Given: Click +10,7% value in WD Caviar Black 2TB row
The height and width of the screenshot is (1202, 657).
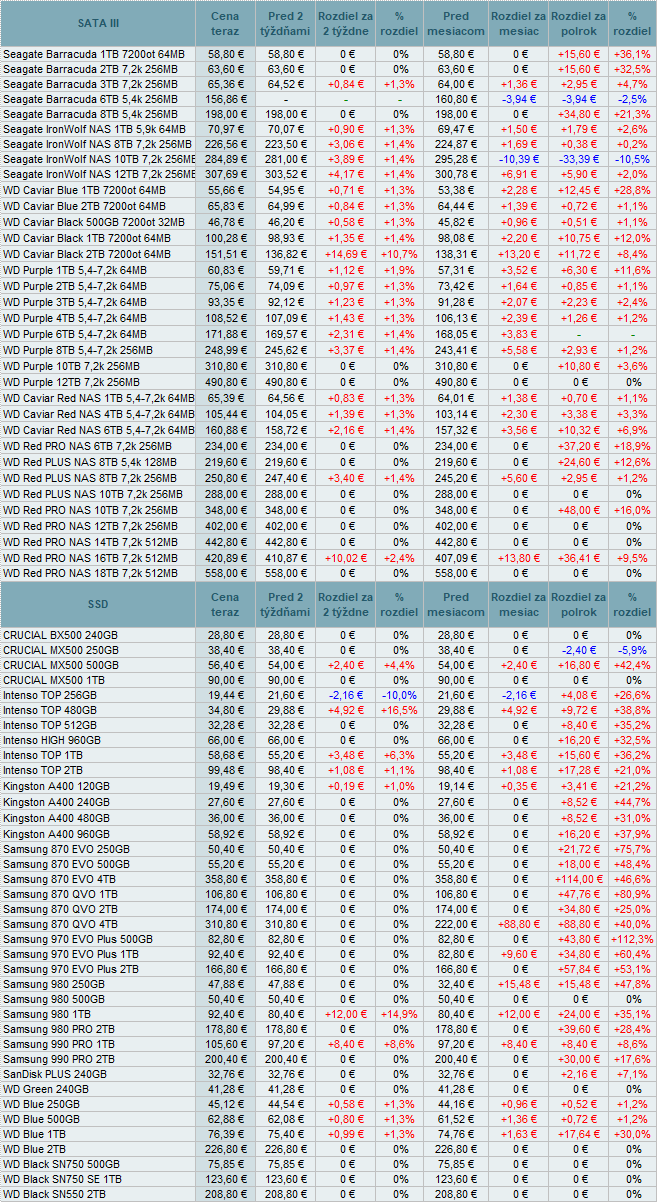Looking at the screenshot, I should [x=398, y=254].
